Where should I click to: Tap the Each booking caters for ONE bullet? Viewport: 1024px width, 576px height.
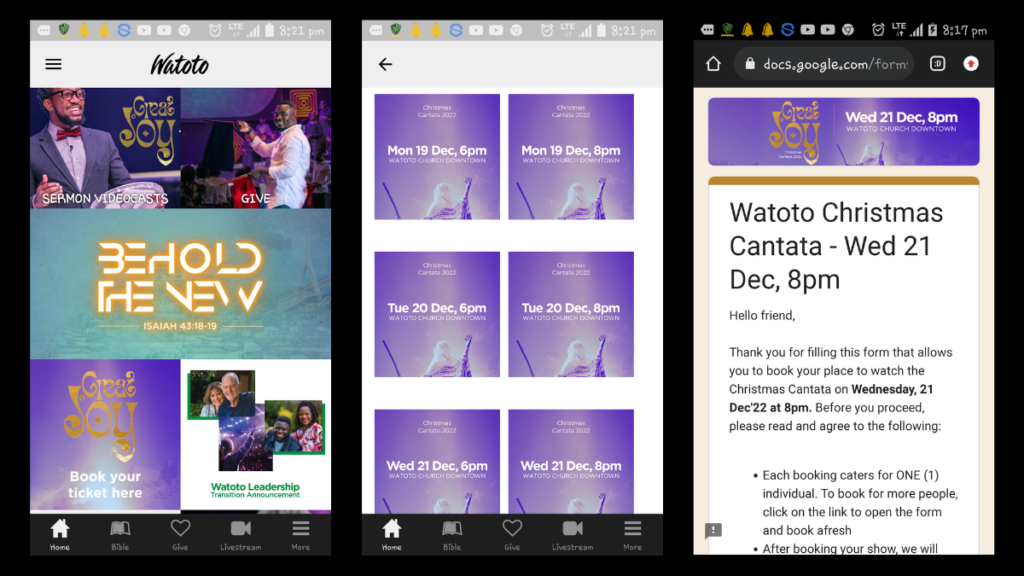click(860, 502)
